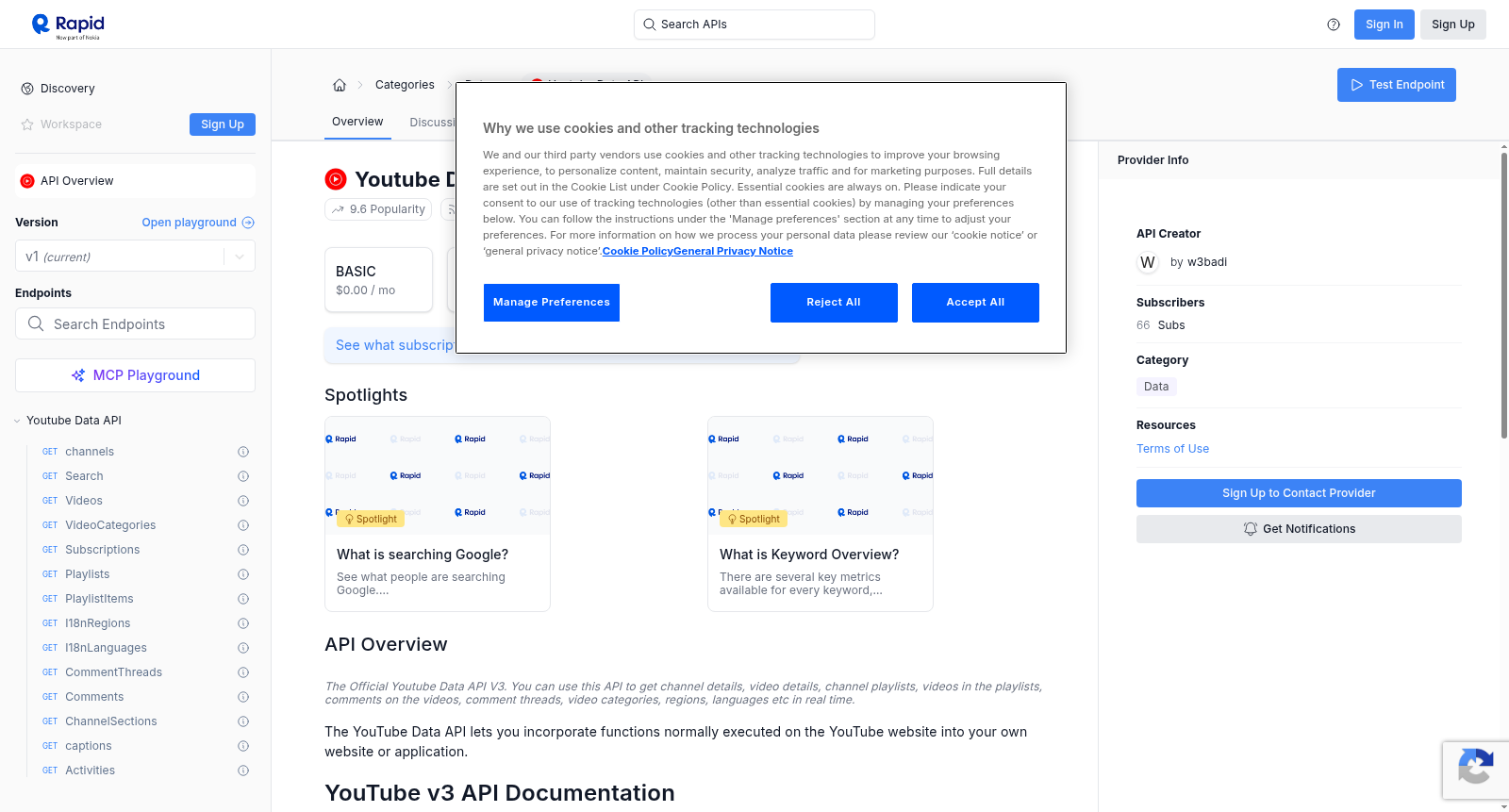Show info for captions endpoint
This screenshot has height=812, width=1509.
[x=243, y=746]
